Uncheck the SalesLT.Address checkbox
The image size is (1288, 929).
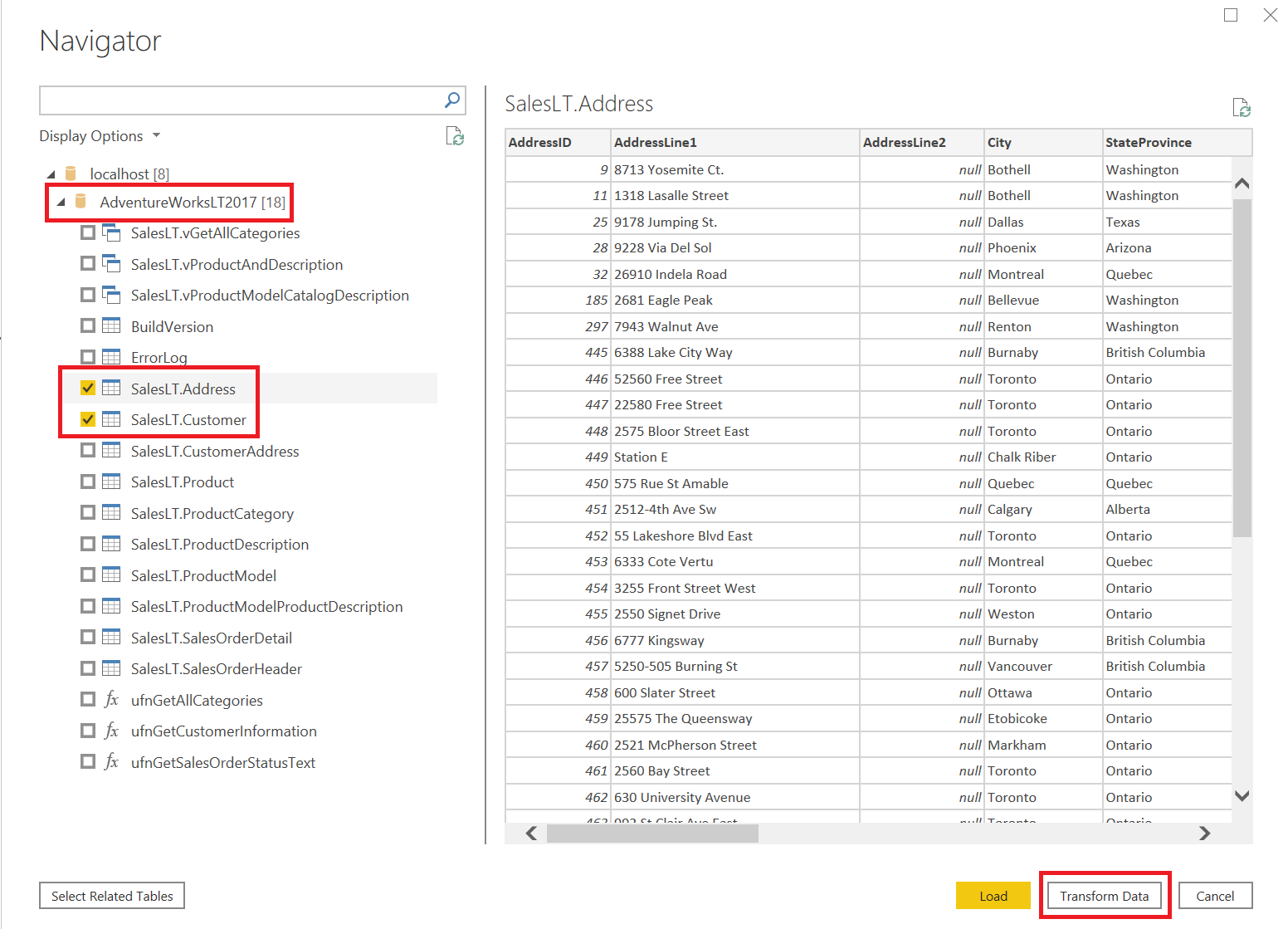pos(88,388)
